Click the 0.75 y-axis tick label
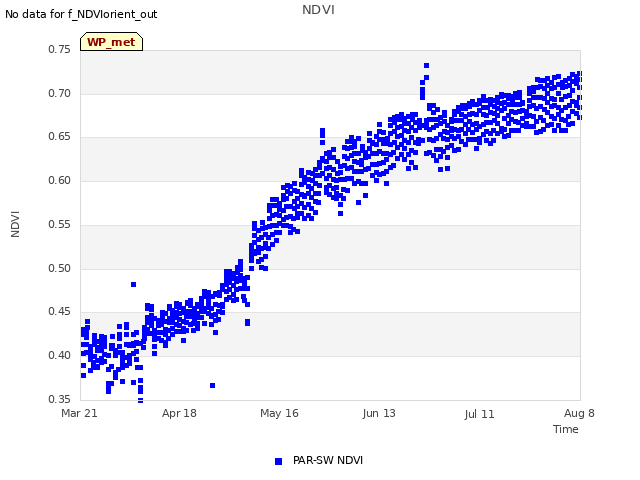Viewport: 640px width, 480px height. [x=60, y=49]
